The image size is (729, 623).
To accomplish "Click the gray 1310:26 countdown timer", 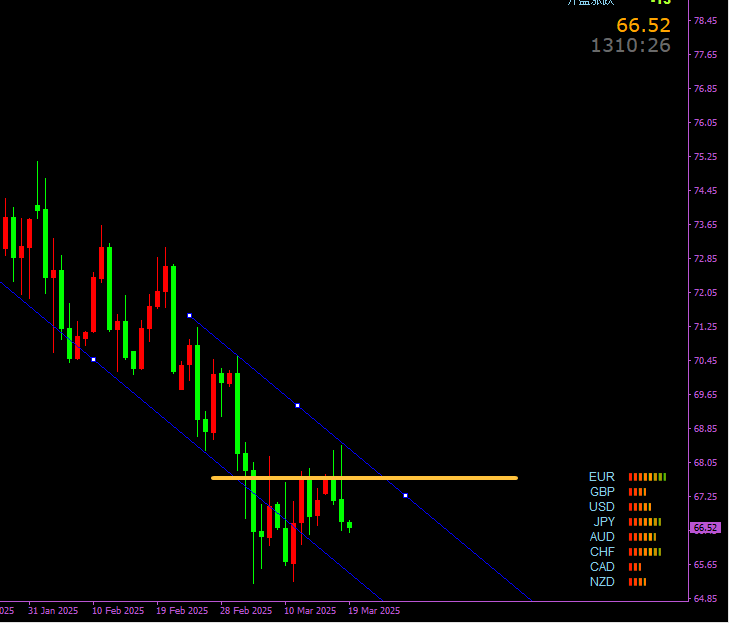I will click(630, 46).
